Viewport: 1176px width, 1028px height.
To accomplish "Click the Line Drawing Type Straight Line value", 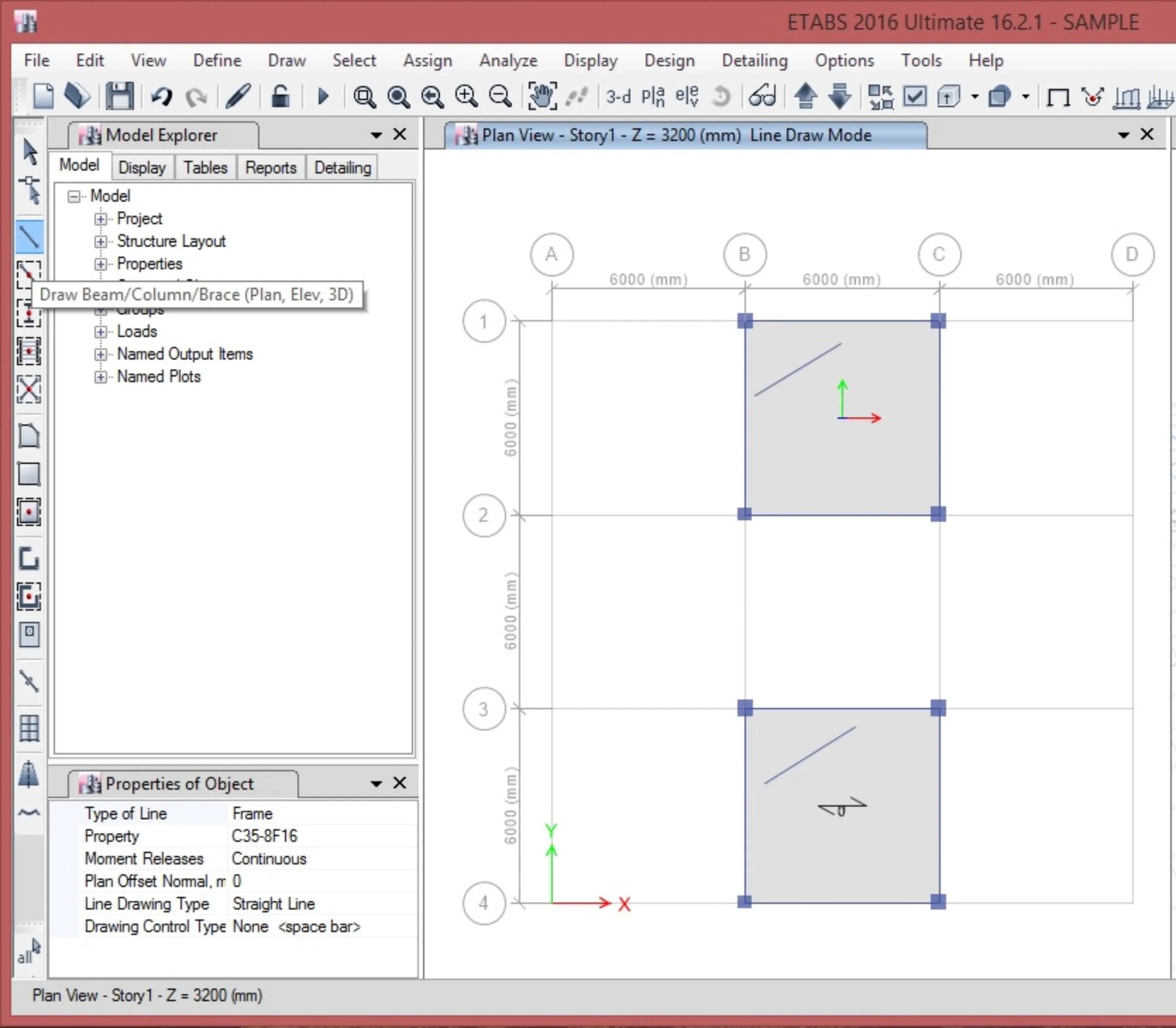I will point(274,904).
